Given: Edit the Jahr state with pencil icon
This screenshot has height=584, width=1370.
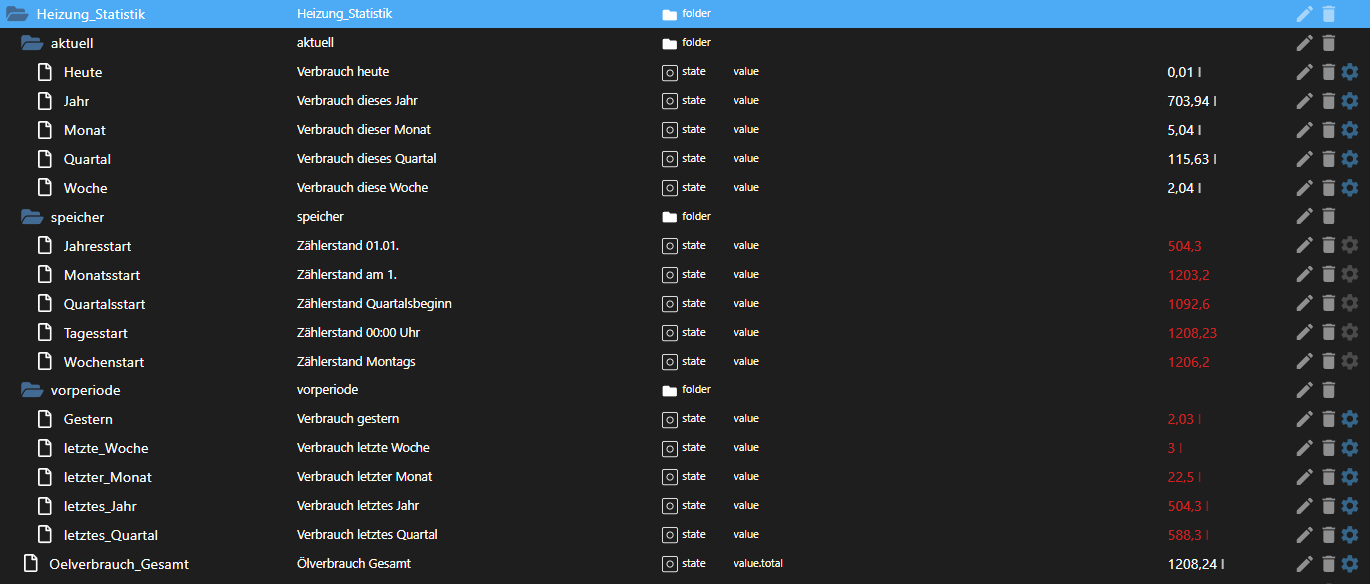Looking at the screenshot, I should point(1304,101).
